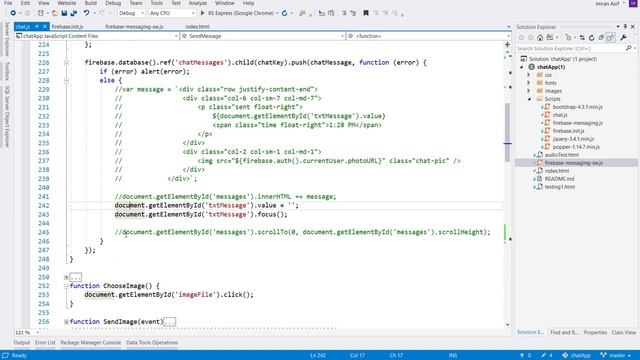Open the IIS Express browser dropdown arrow
Screen dimensions: 640x360
277,13
